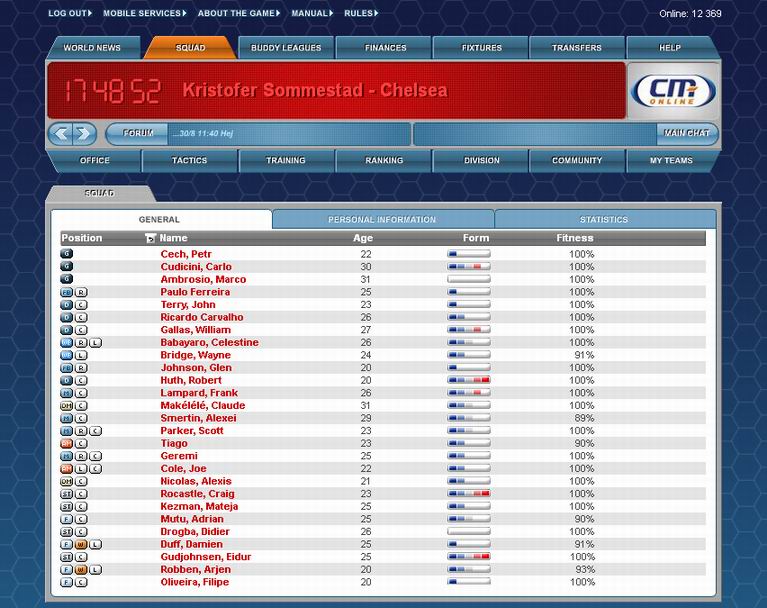Open the Training section

286,160
